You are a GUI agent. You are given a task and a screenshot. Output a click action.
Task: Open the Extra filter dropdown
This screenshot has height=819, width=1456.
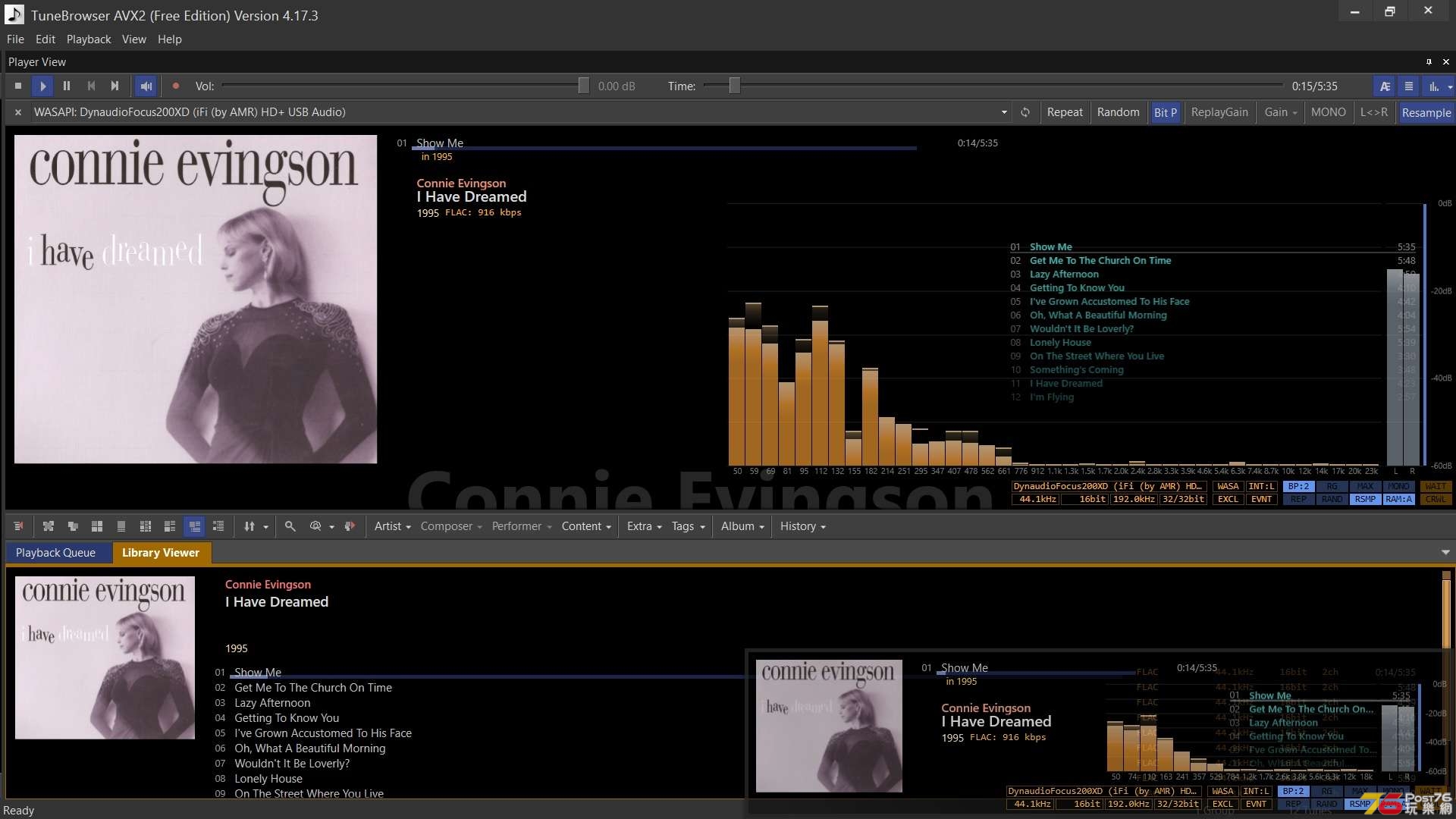[x=644, y=526]
